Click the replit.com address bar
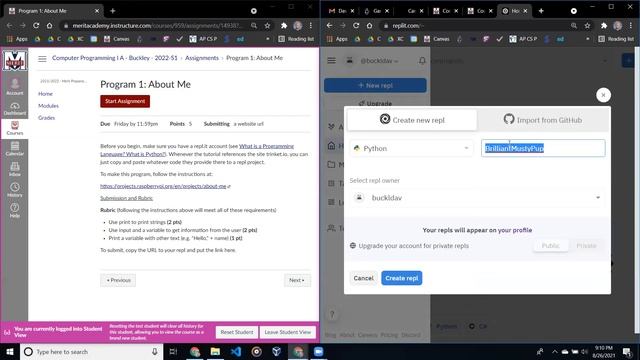The height and width of the screenshot is (360, 640). coord(476,25)
